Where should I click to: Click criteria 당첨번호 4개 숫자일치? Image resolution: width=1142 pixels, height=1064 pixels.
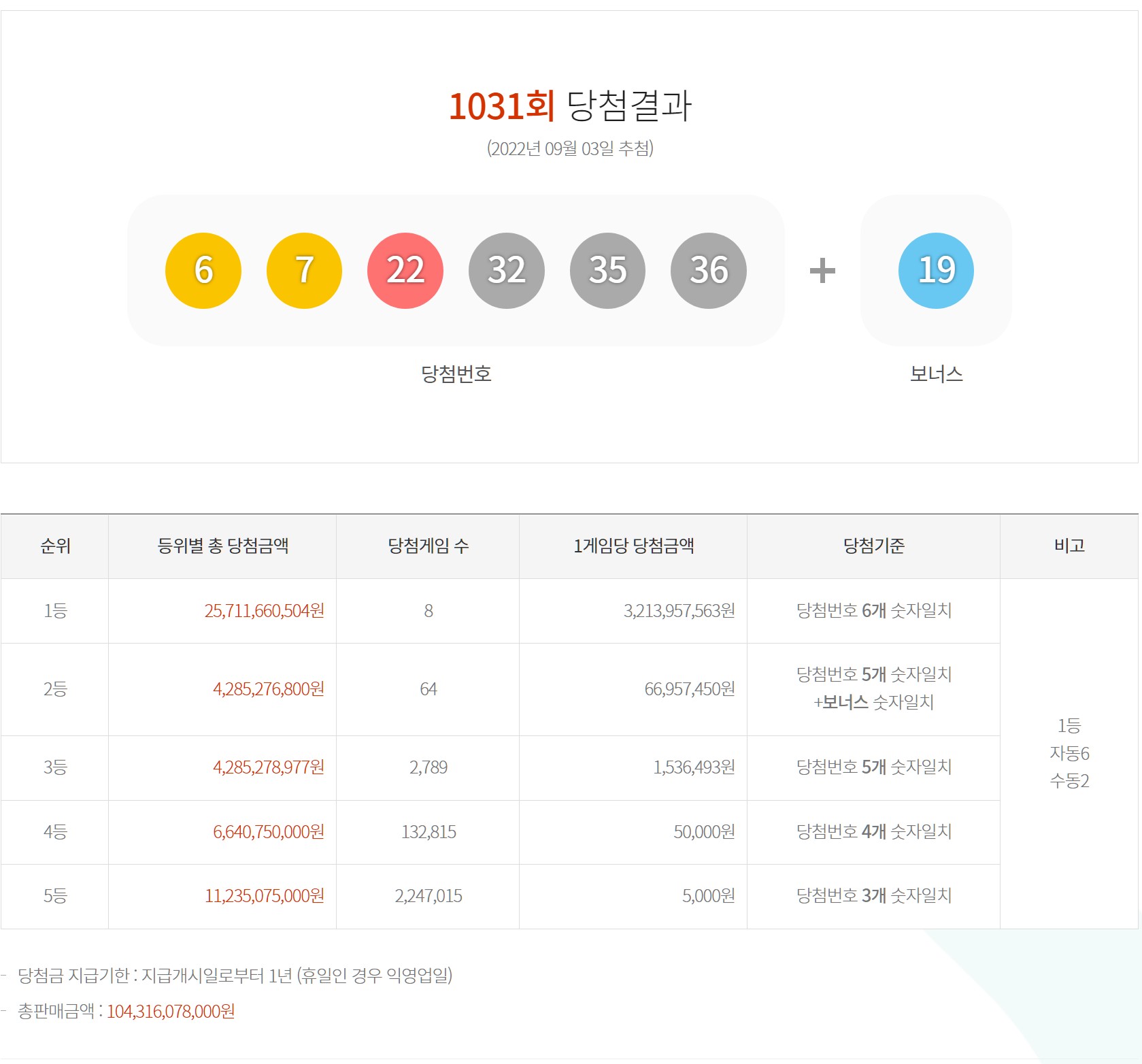click(x=874, y=832)
